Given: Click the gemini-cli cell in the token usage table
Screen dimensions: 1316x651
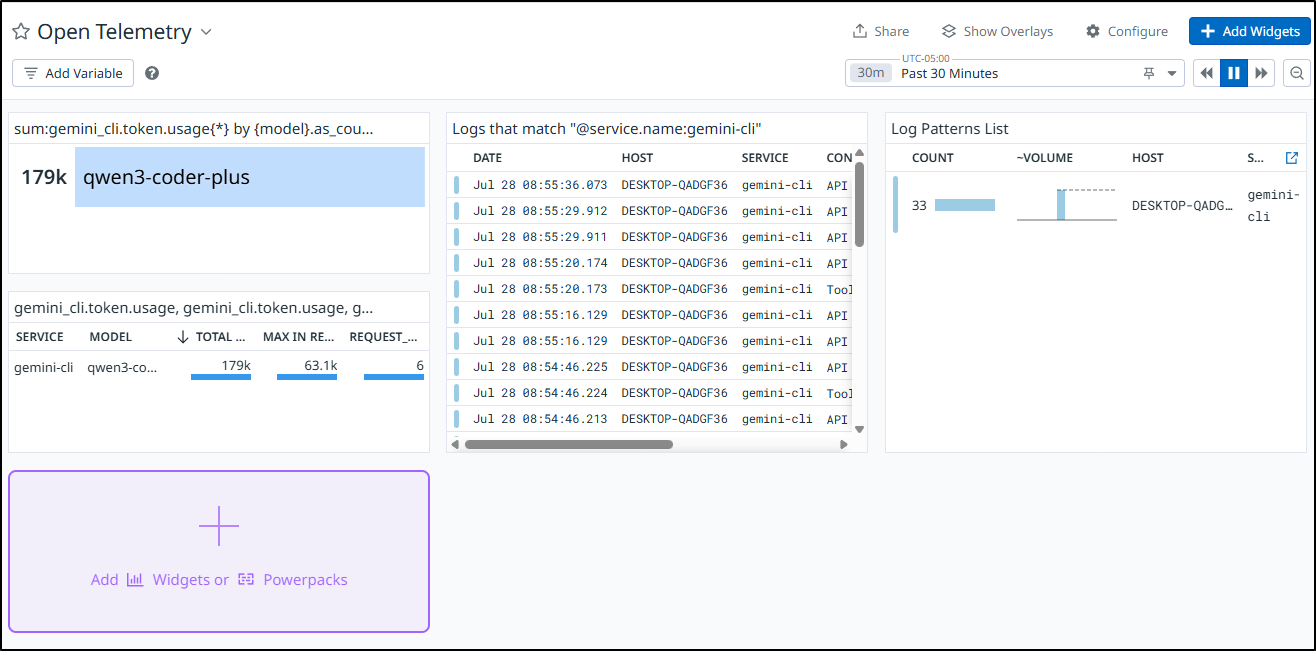Looking at the screenshot, I should pyautogui.click(x=44, y=367).
